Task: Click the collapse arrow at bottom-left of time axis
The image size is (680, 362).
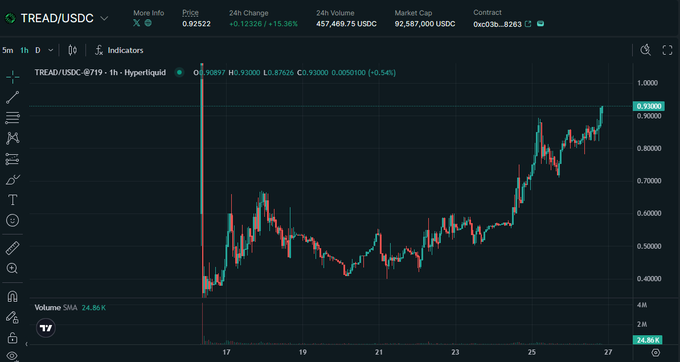Action: click(x=26, y=344)
